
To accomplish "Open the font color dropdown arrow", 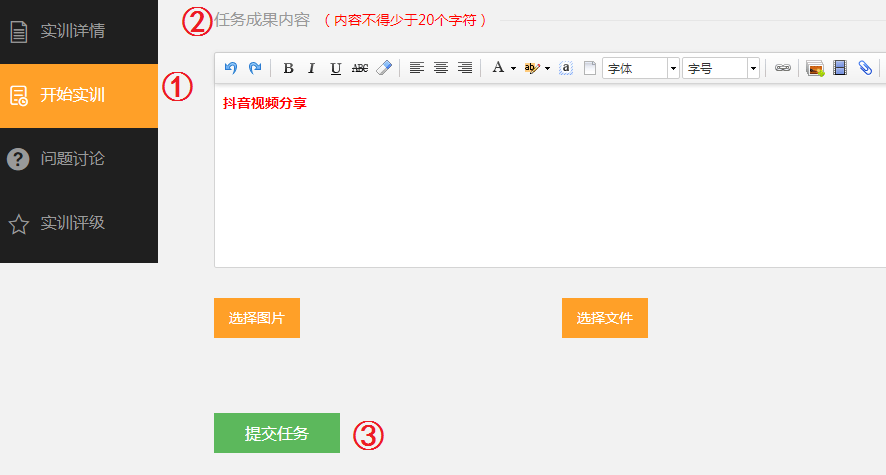I will (513, 68).
